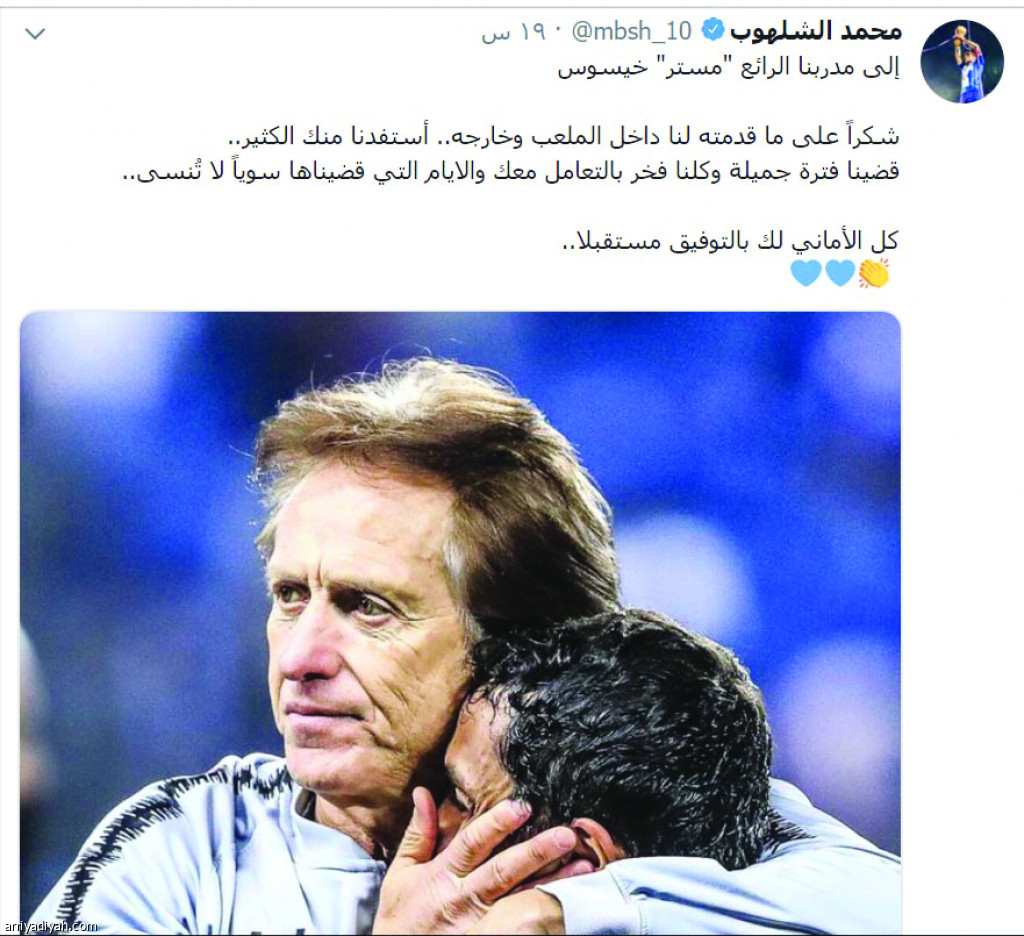Click the blue verified badge

712,31
